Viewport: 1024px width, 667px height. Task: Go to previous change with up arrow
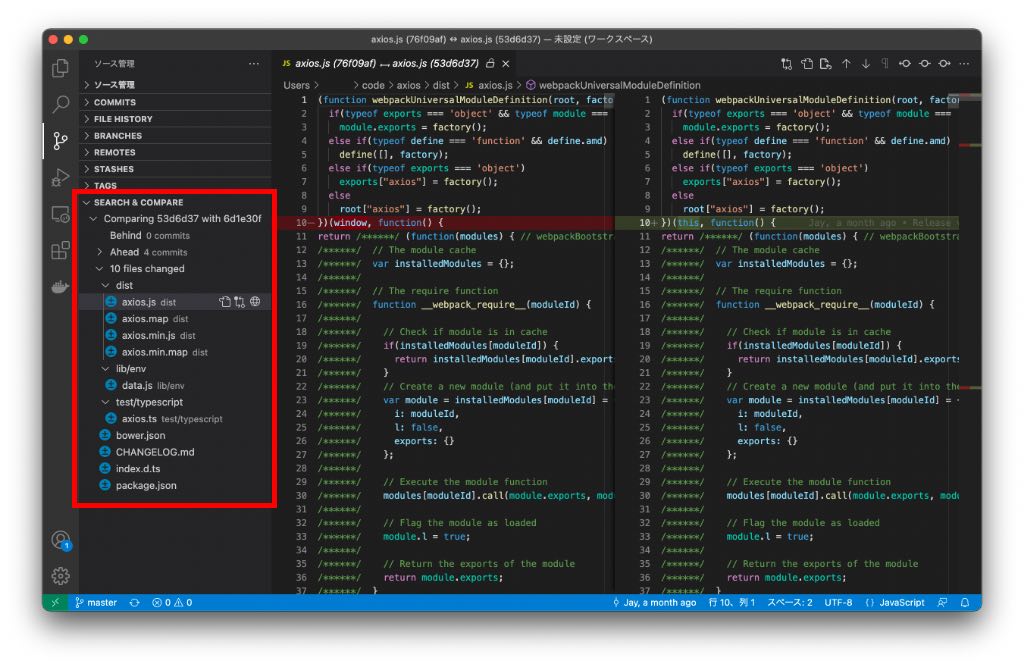click(x=846, y=64)
